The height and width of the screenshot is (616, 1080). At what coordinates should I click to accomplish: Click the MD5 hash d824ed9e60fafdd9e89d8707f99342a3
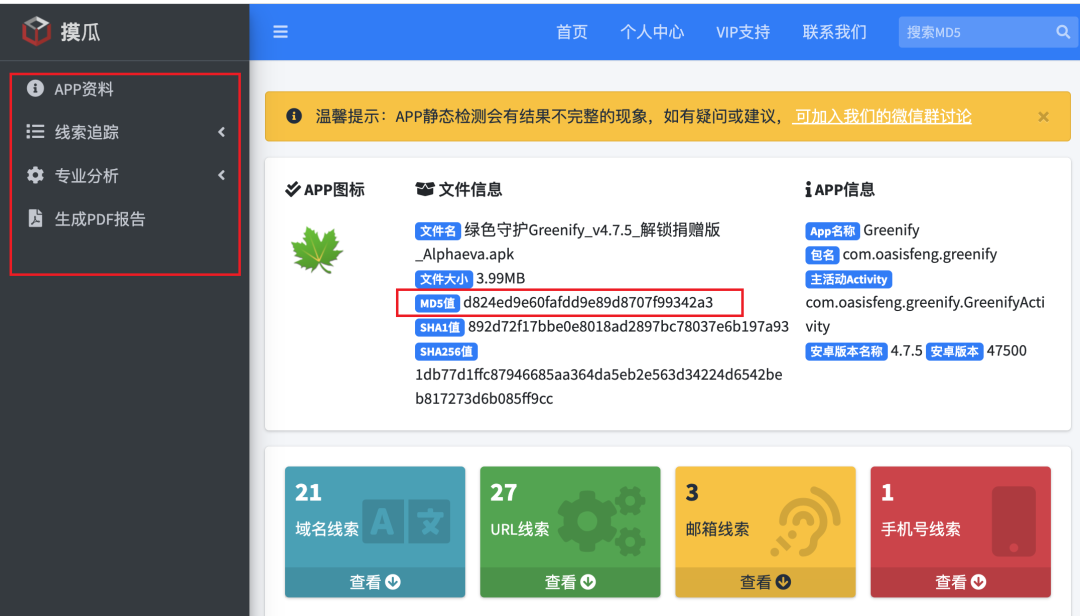point(588,302)
